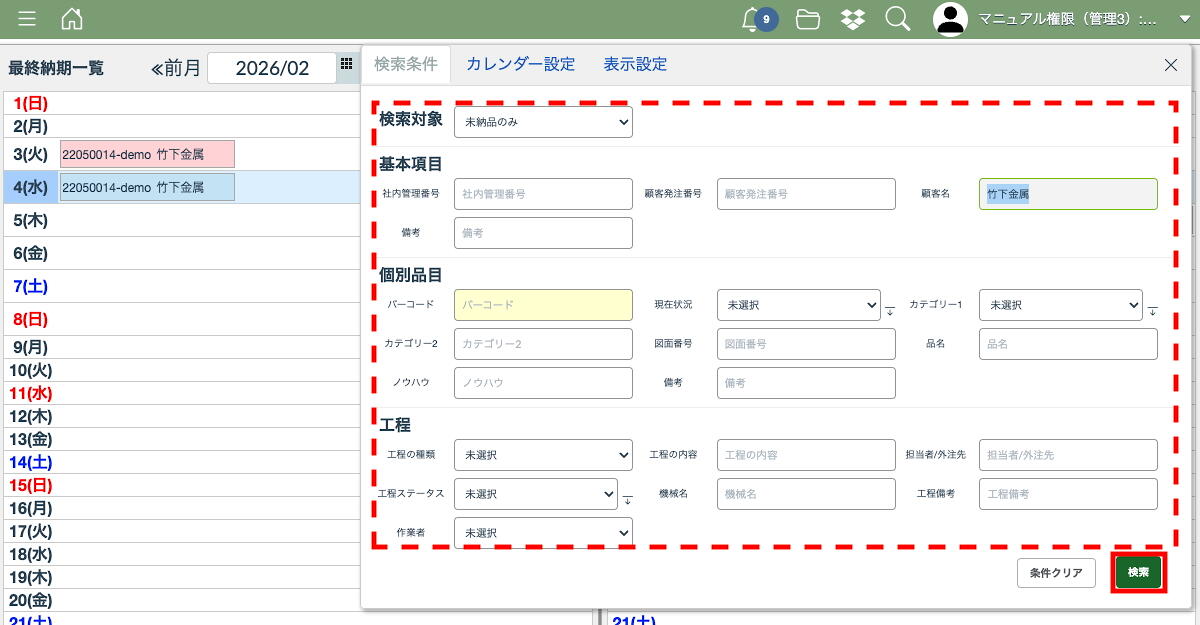Switch to 表示設定 tab
The height and width of the screenshot is (625, 1200).
coord(635,65)
